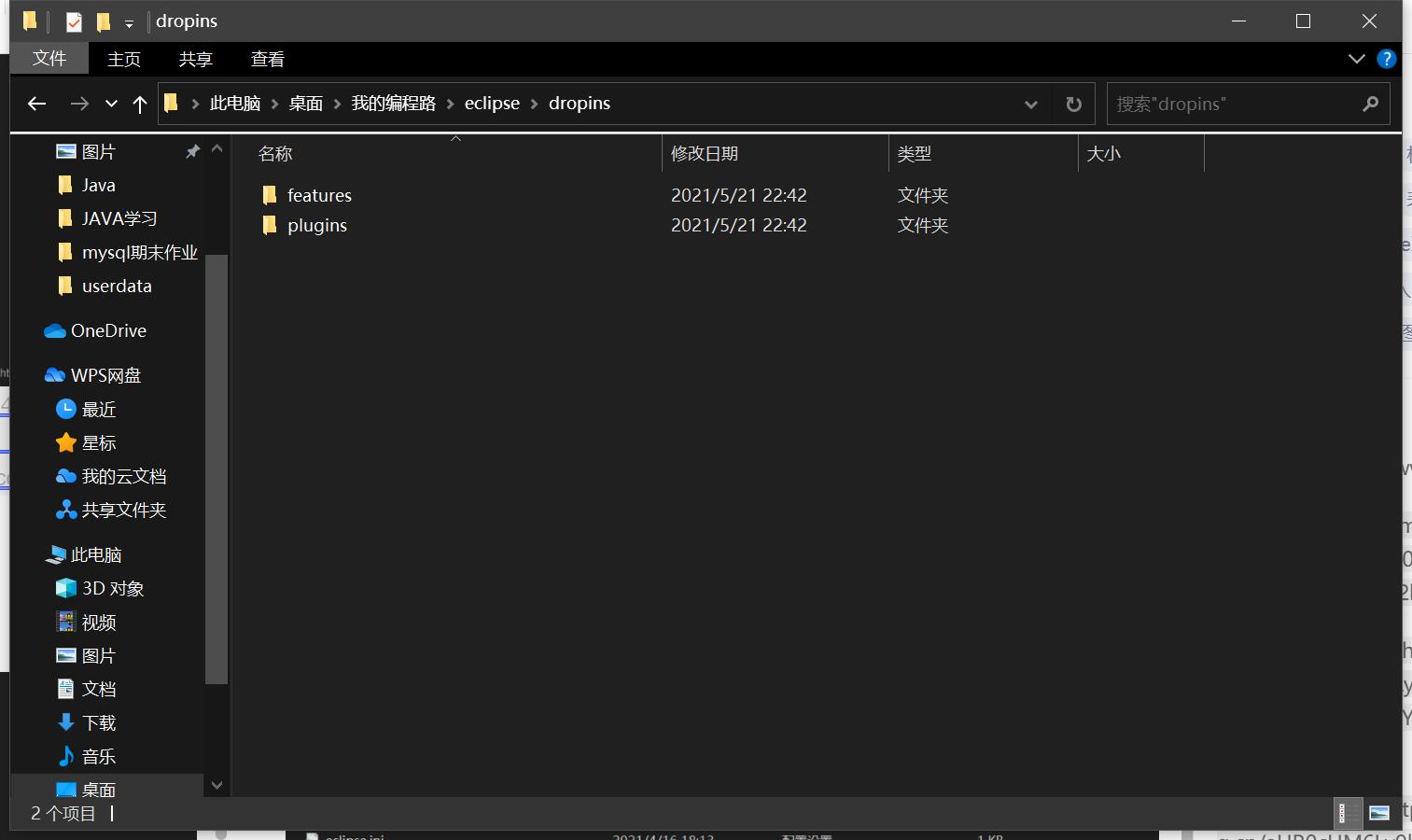Screen dimensions: 1412x840
Task: Open the JAVA学习 folder in sidebar
Action: pyautogui.click(x=119, y=218)
